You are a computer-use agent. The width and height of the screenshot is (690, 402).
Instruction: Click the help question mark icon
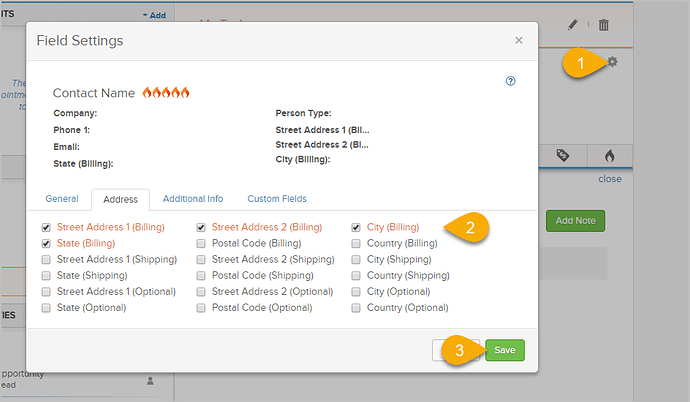click(510, 81)
